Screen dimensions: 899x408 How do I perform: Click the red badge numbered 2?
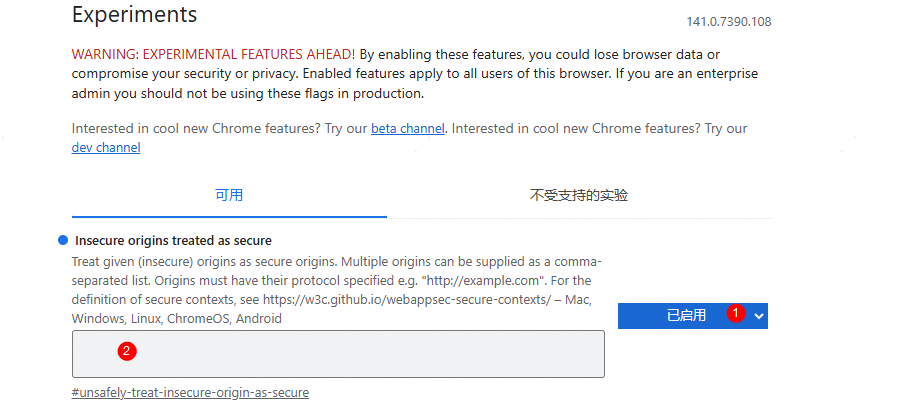click(126, 351)
